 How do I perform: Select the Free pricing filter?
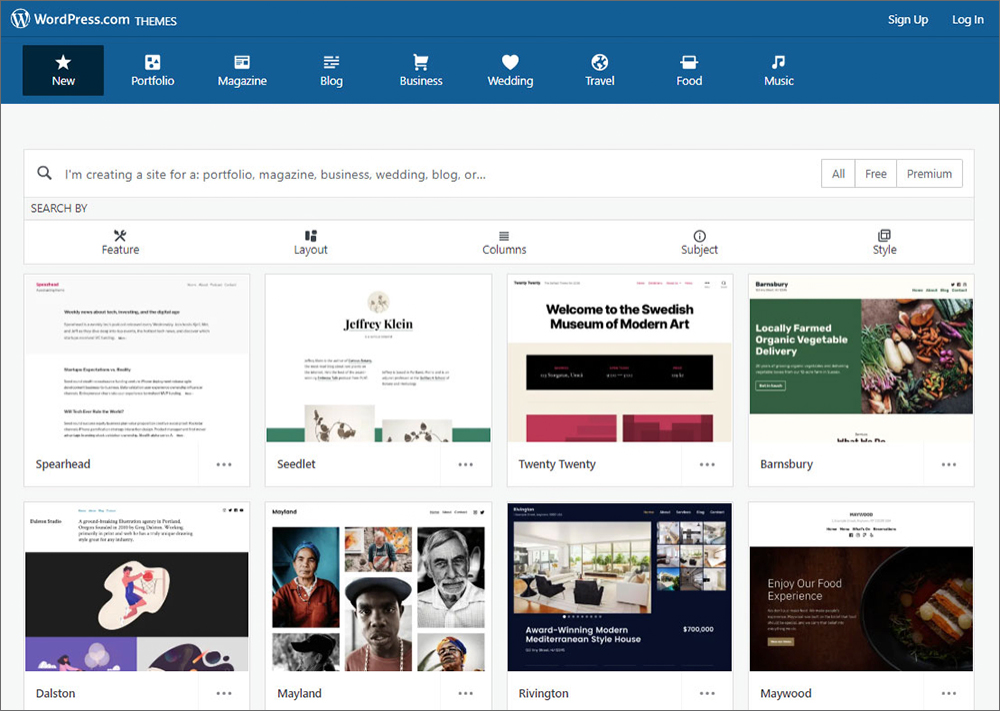click(x=876, y=173)
